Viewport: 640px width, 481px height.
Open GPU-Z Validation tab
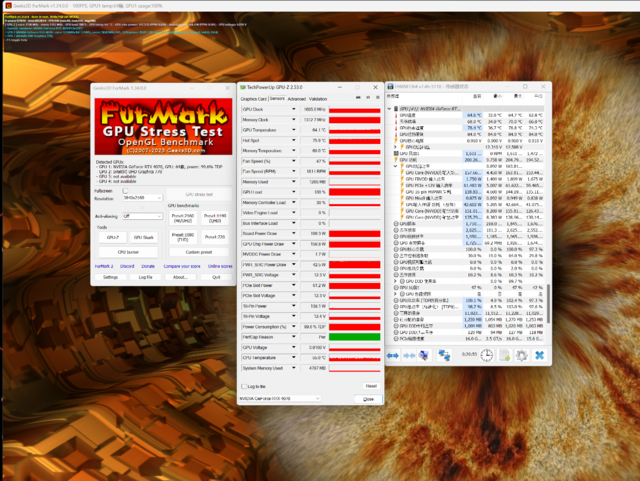(x=318, y=99)
